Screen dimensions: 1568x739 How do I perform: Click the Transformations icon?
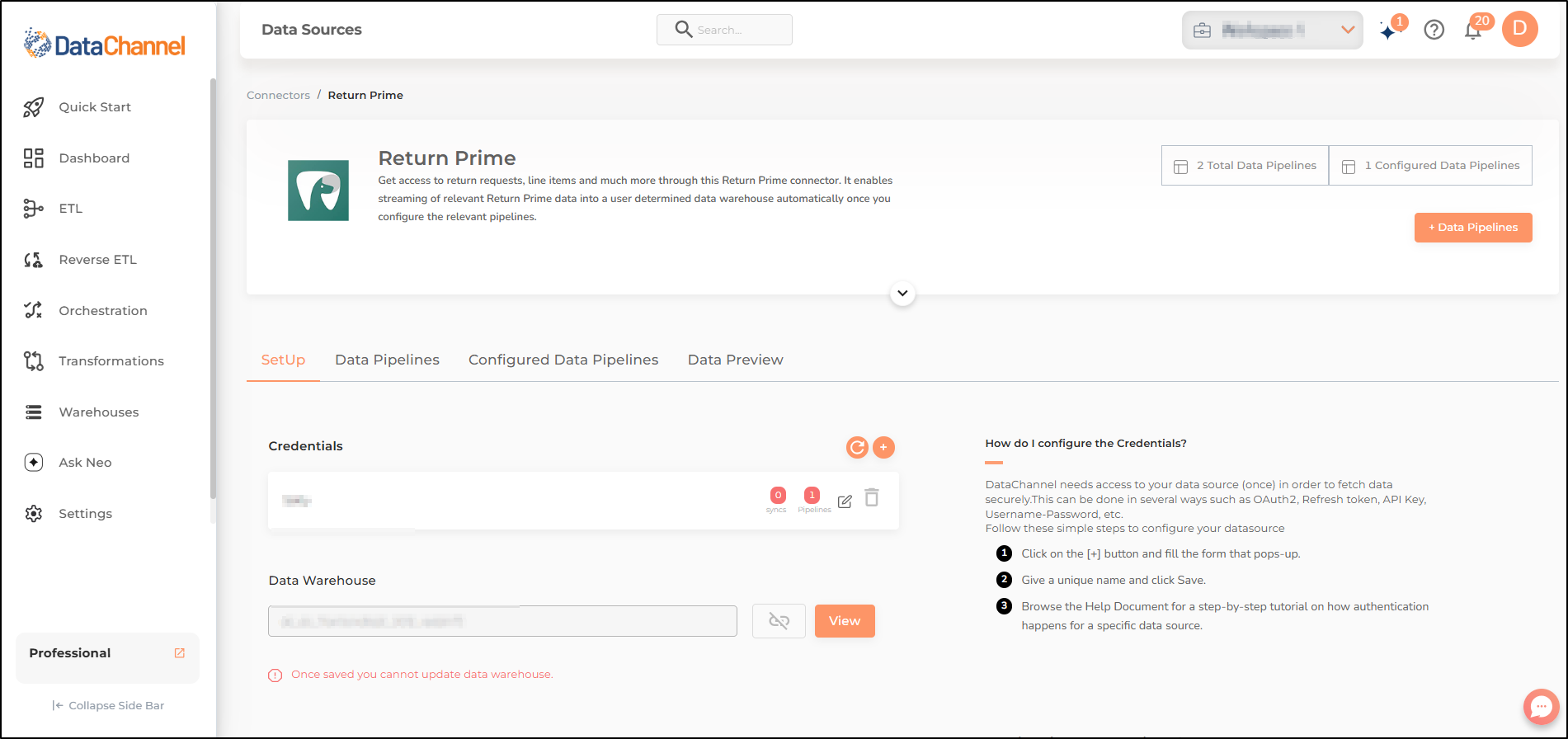click(33, 361)
